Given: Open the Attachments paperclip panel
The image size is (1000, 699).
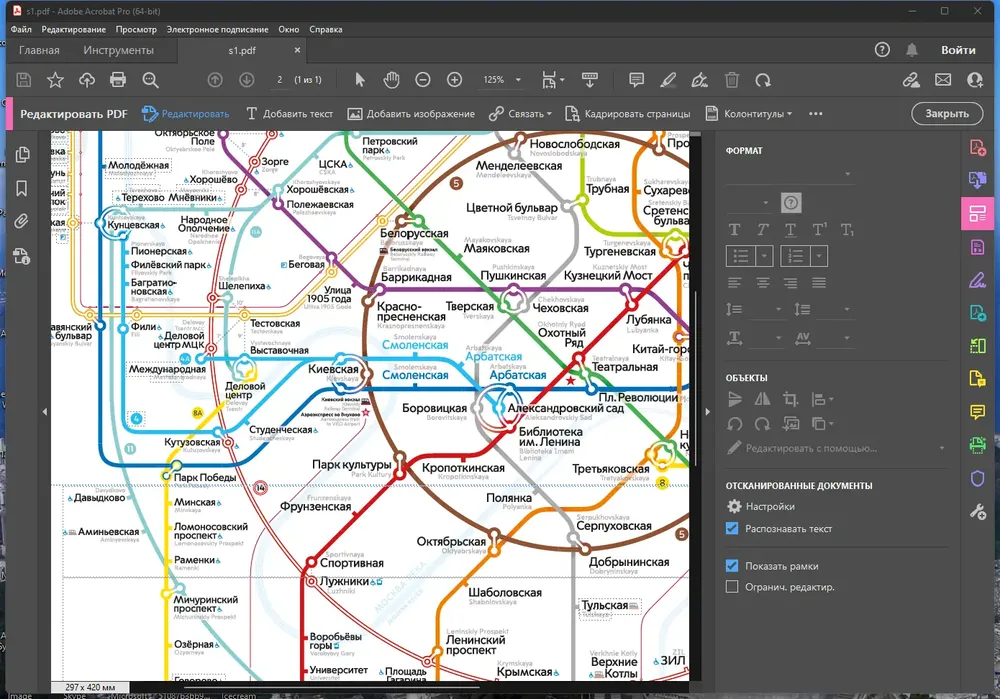Looking at the screenshot, I should [x=22, y=222].
